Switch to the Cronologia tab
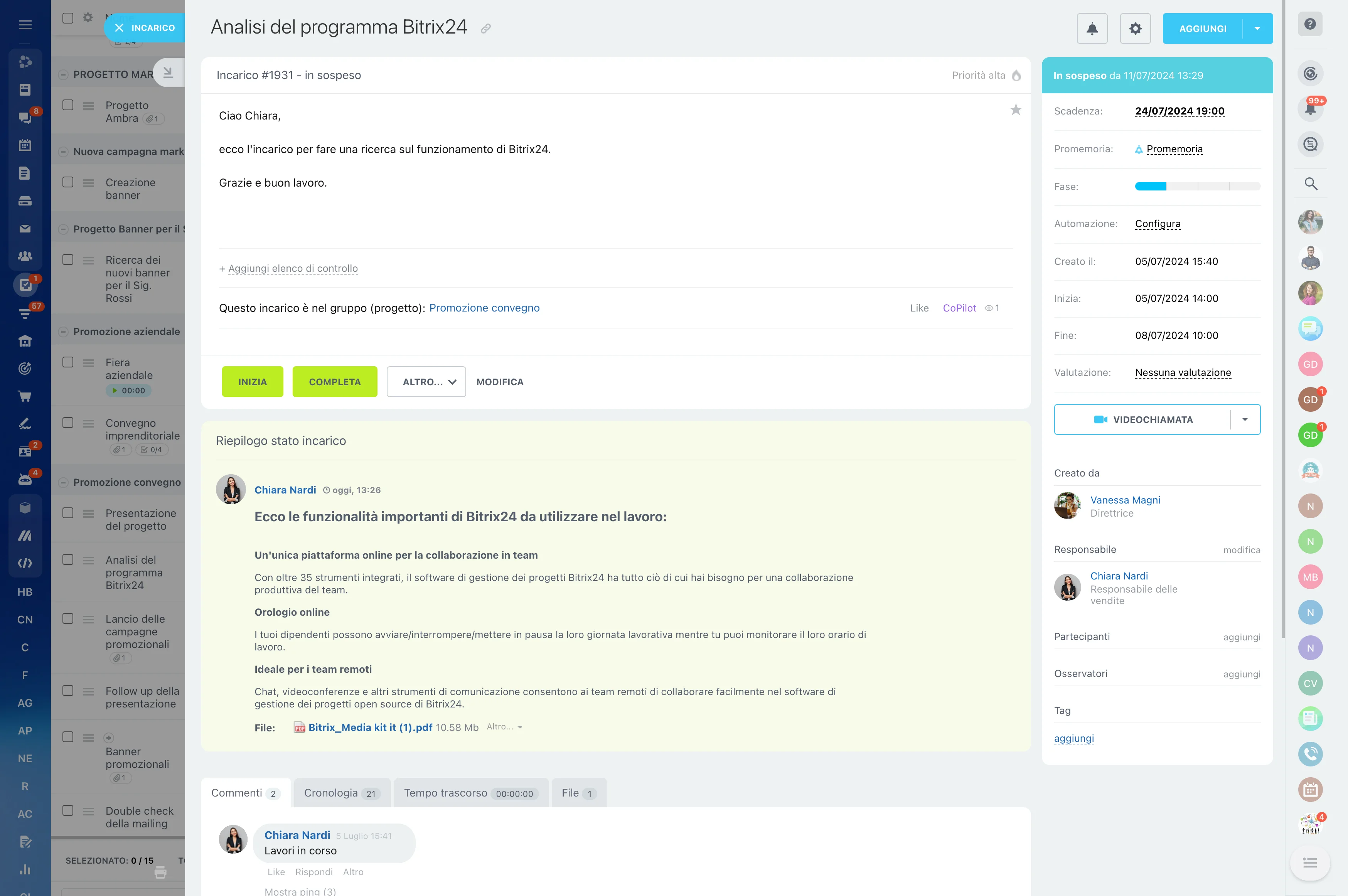The height and width of the screenshot is (896, 1348). coord(341,793)
